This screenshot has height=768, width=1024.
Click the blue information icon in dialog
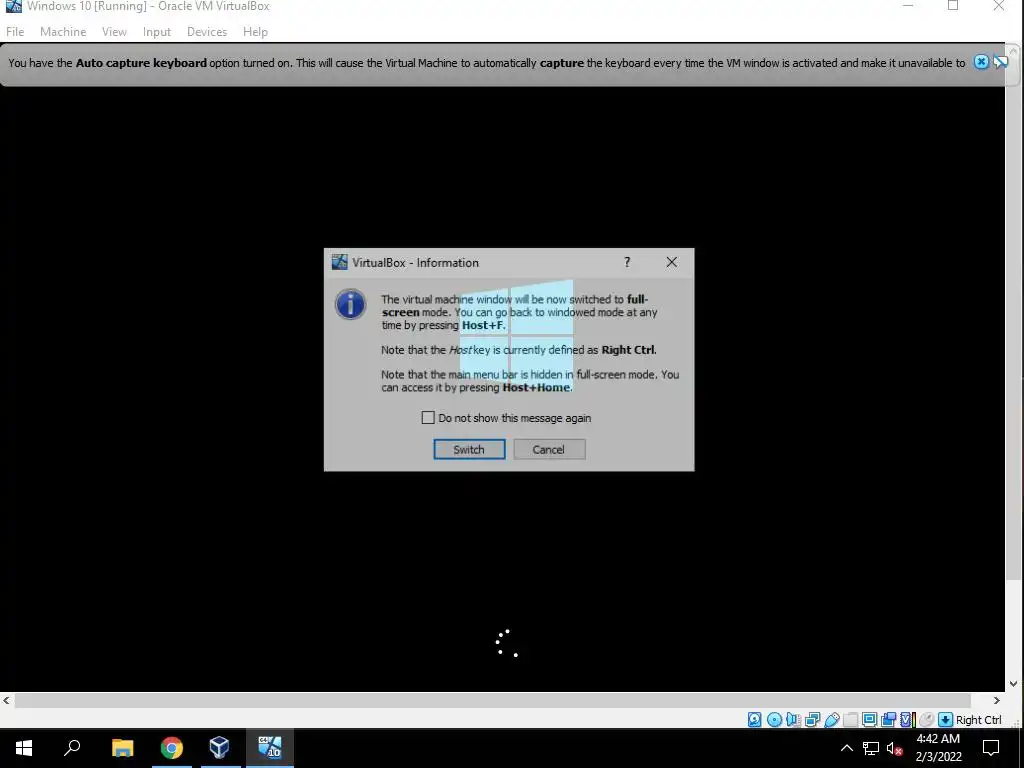pyautogui.click(x=351, y=304)
